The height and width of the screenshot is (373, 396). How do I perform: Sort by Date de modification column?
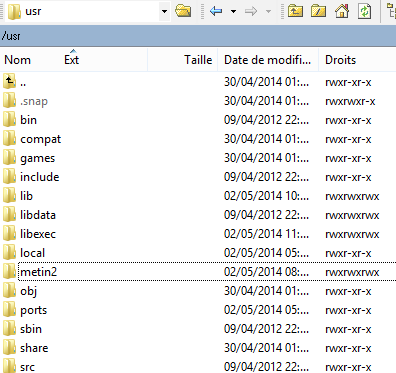[x=267, y=60]
